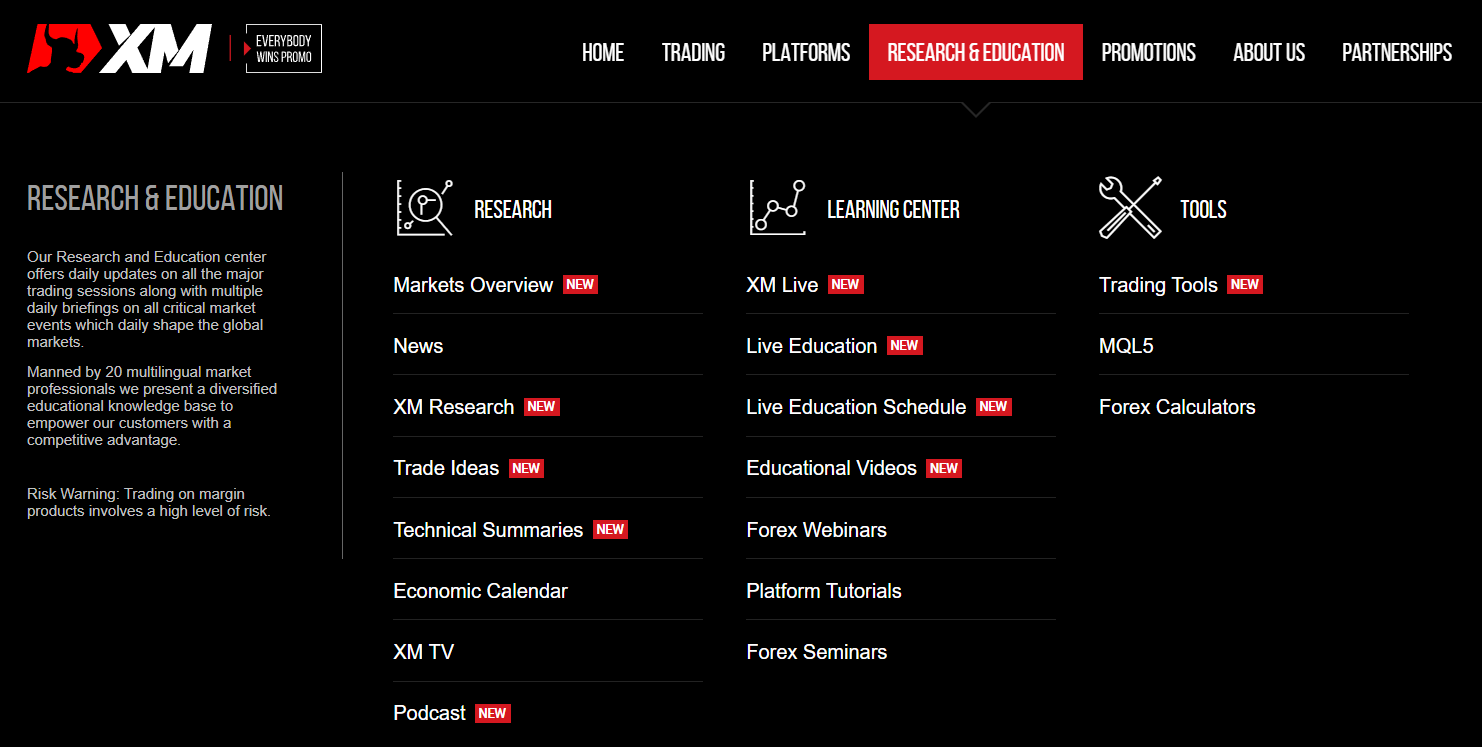
Task: Open the XM TV link
Action: point(424,652)
